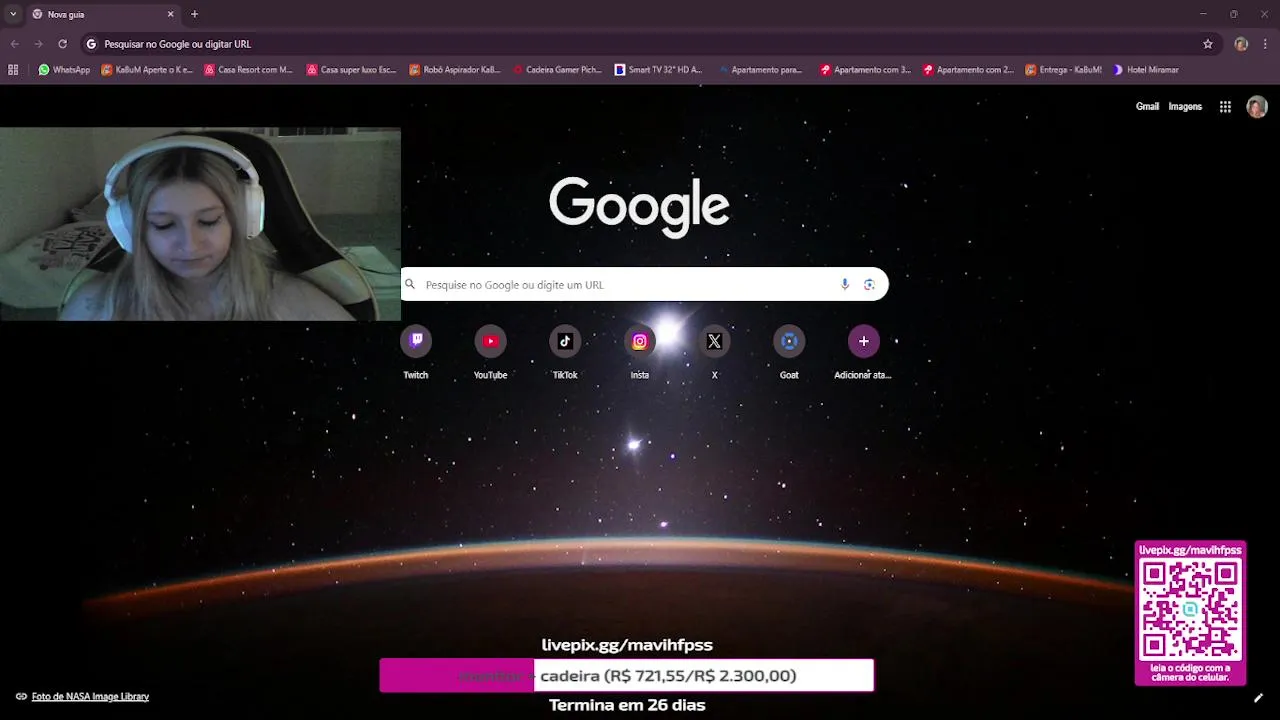Viewport: 1280px width, 720px height.
Task: Open the Casa super luxo bookmark
Action: (352, 70)
